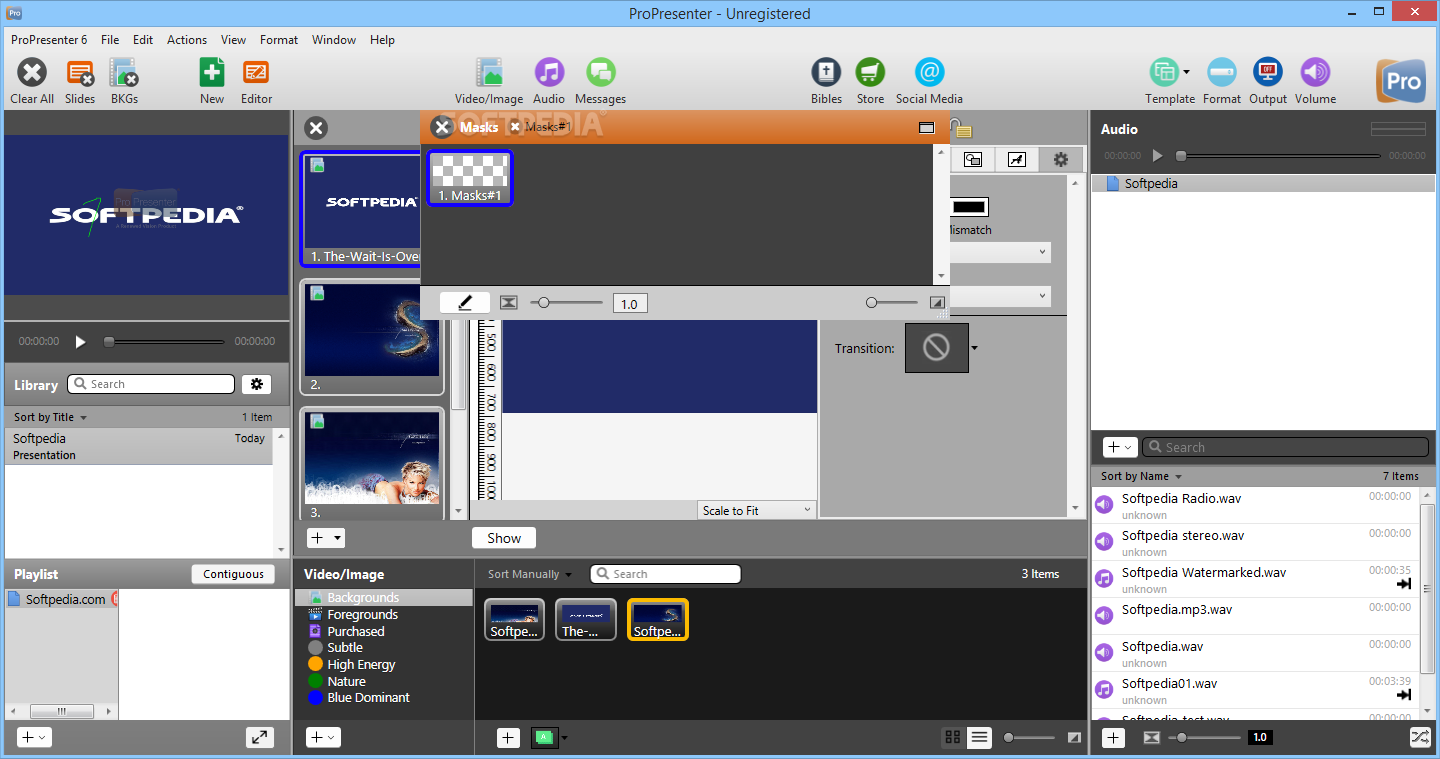Screen dimensions: 1440x759
Task: Open Library settings gear icon
Action: [x=257, y=384]
